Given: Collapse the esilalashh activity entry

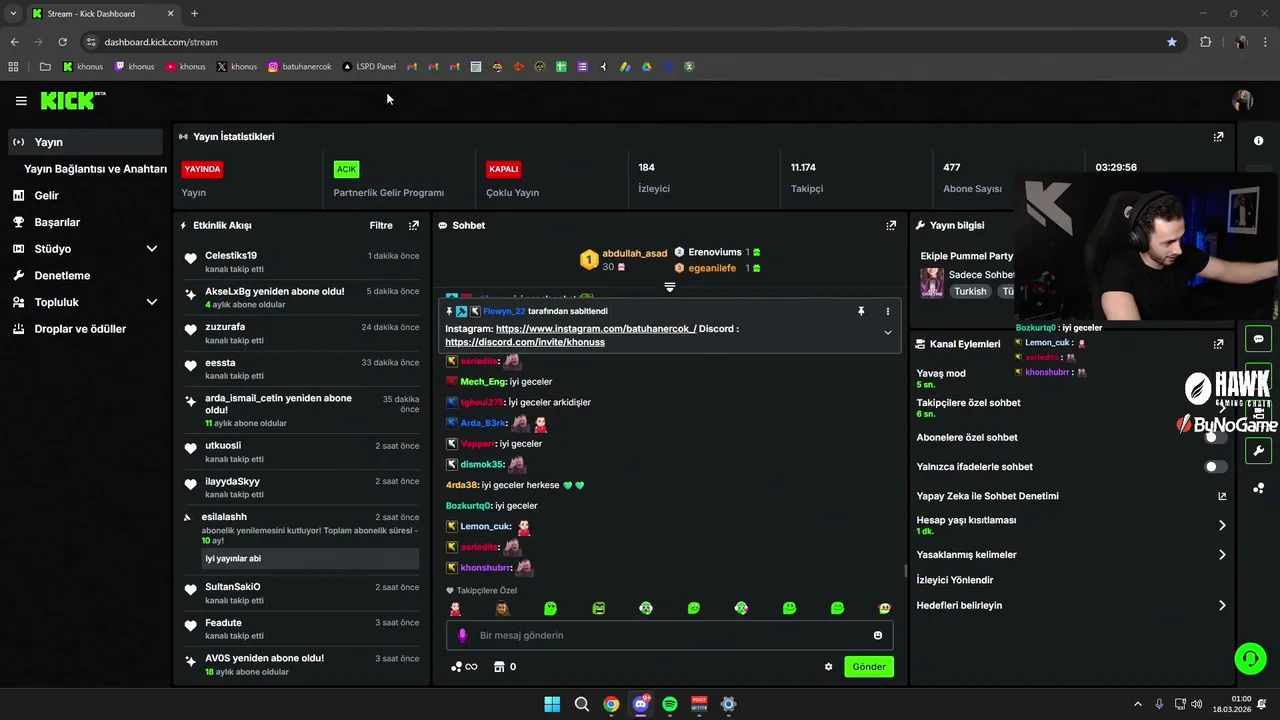Looking at the screenshot, I should (x=187, y=517).
